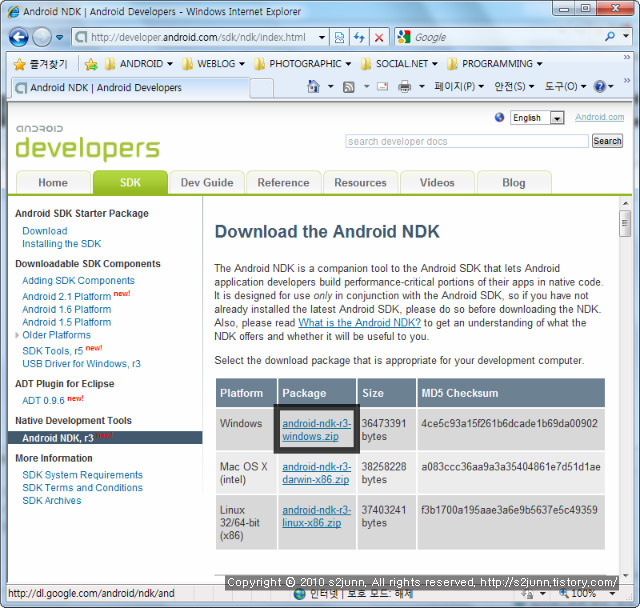Image resolution: width=640 pixels, height=608 pixels.
Task: Open SDK System Requirements link
Action: [82, 475]
